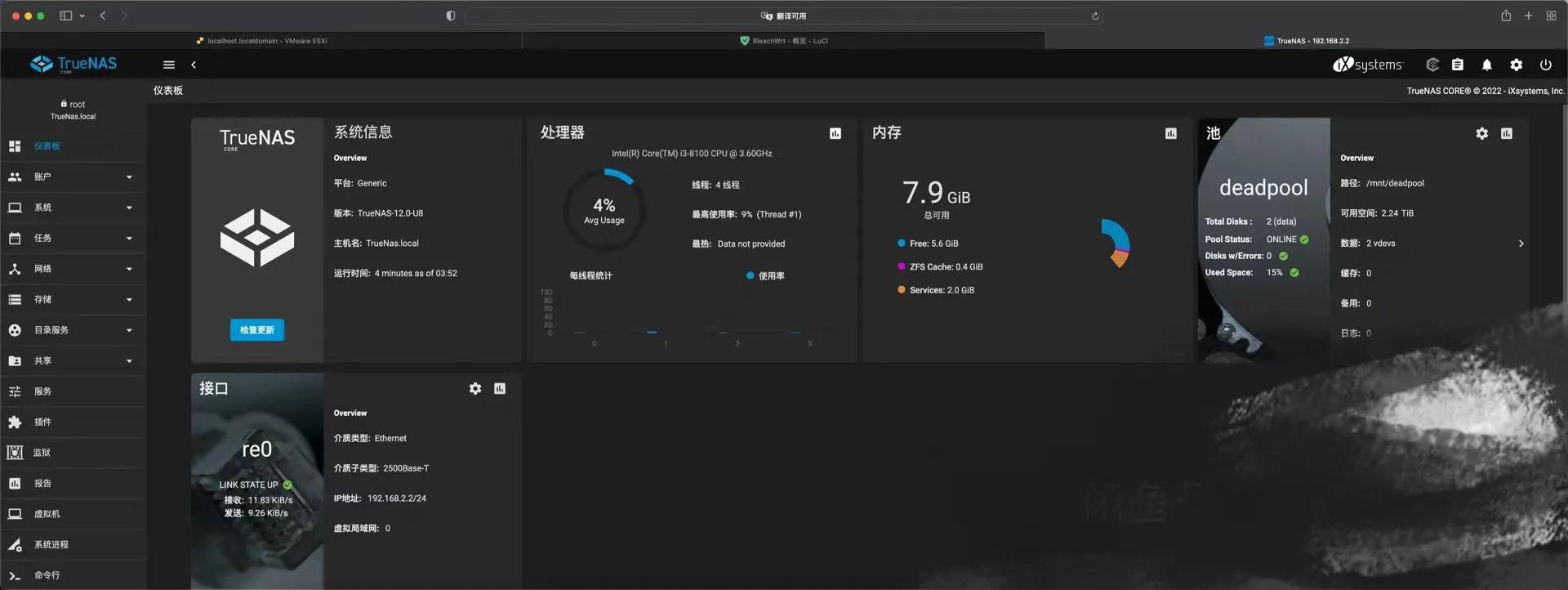Expand the 账户 accounts menu arrow

(129, 177)
